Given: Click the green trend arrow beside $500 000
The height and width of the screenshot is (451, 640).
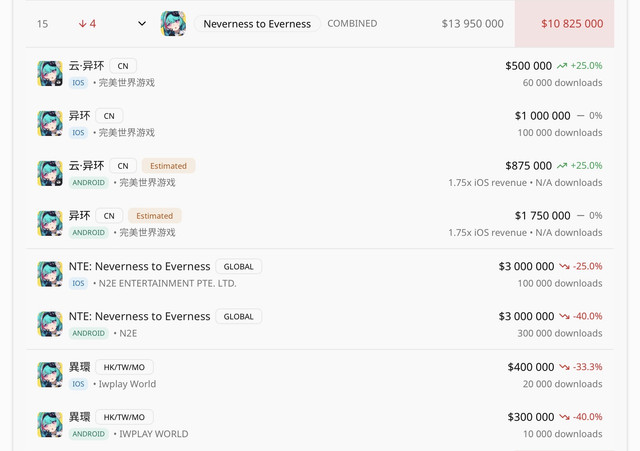Looking at the screenshot, I should pyautogui.click(x=562, y=66).
